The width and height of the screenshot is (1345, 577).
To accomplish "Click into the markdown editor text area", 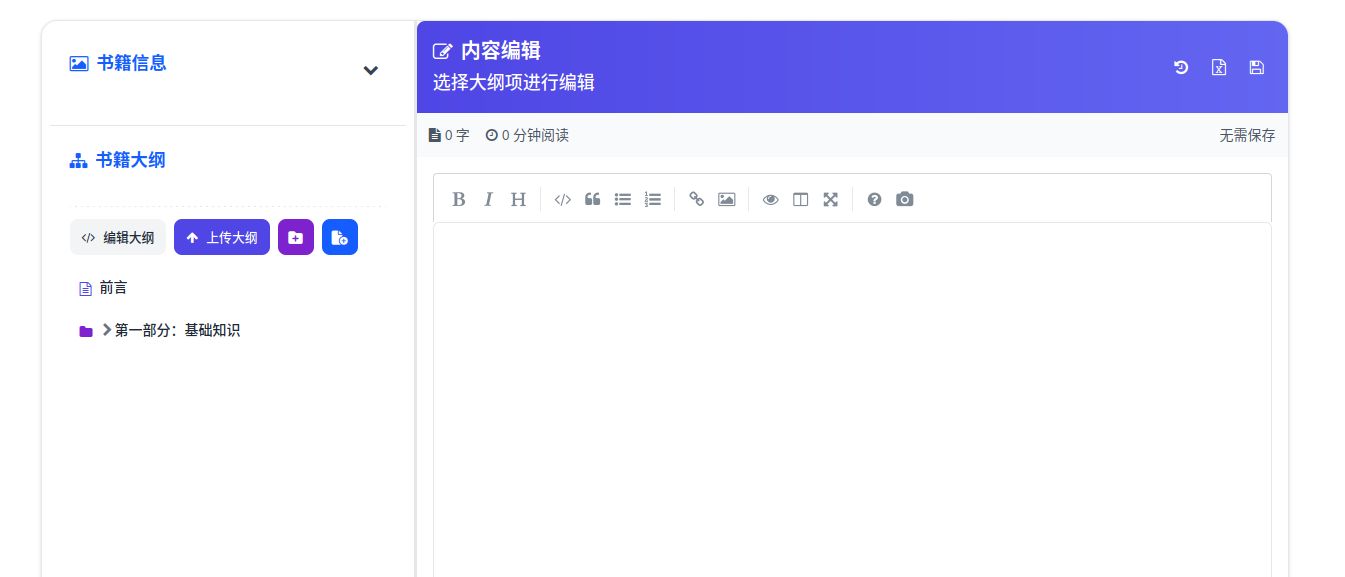I will 852,400.
